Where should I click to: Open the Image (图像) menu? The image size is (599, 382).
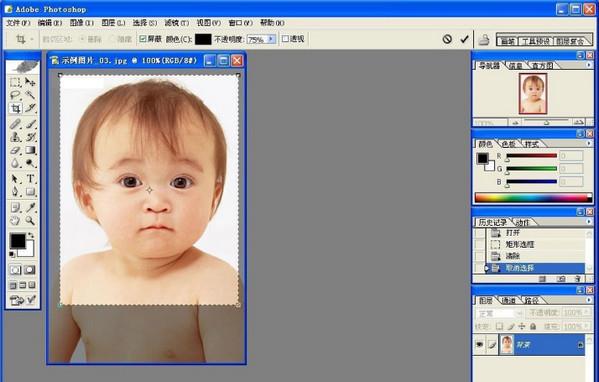81,23
